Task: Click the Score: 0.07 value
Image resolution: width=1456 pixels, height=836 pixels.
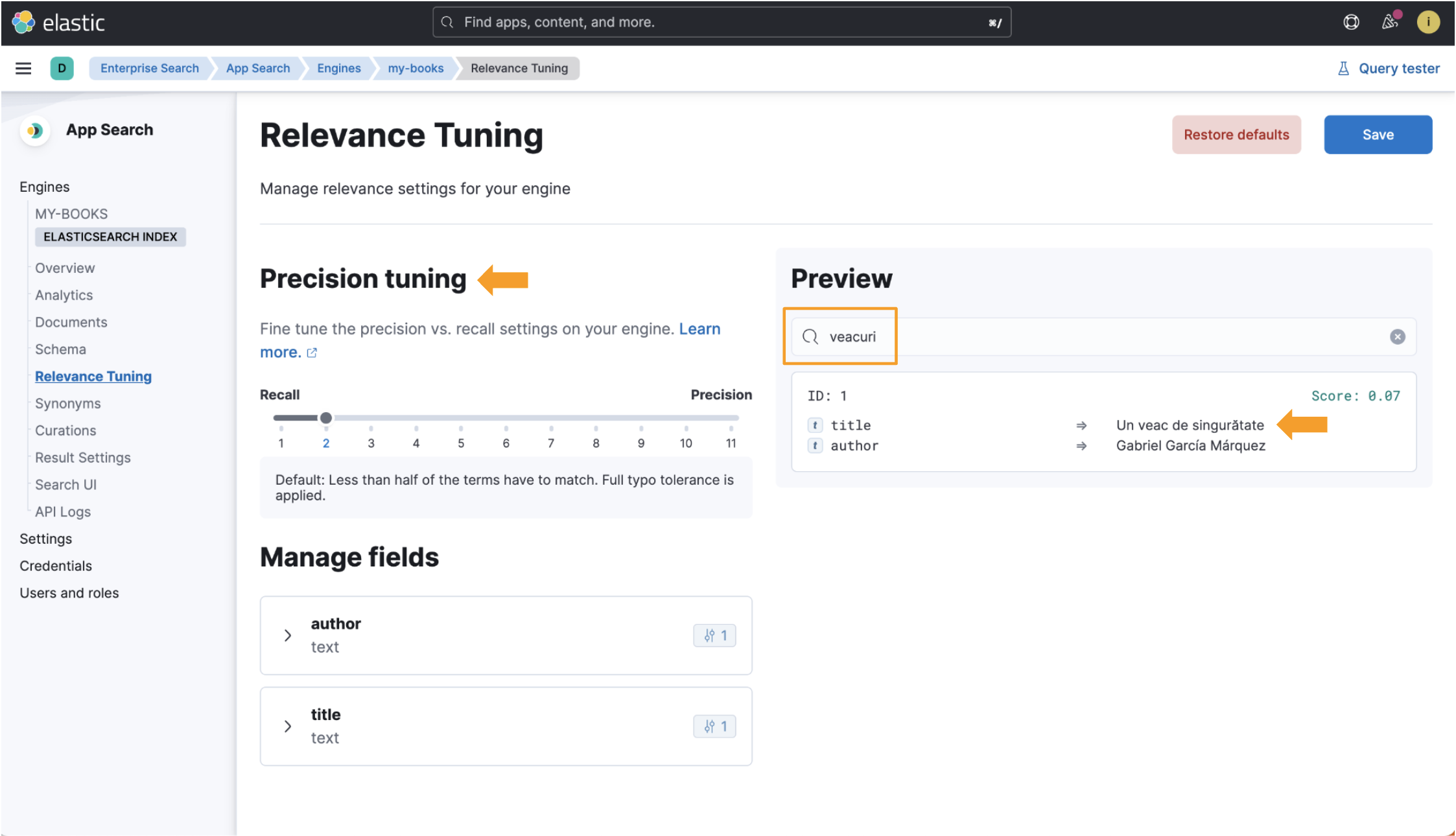Action: (x=1356, y=396)
